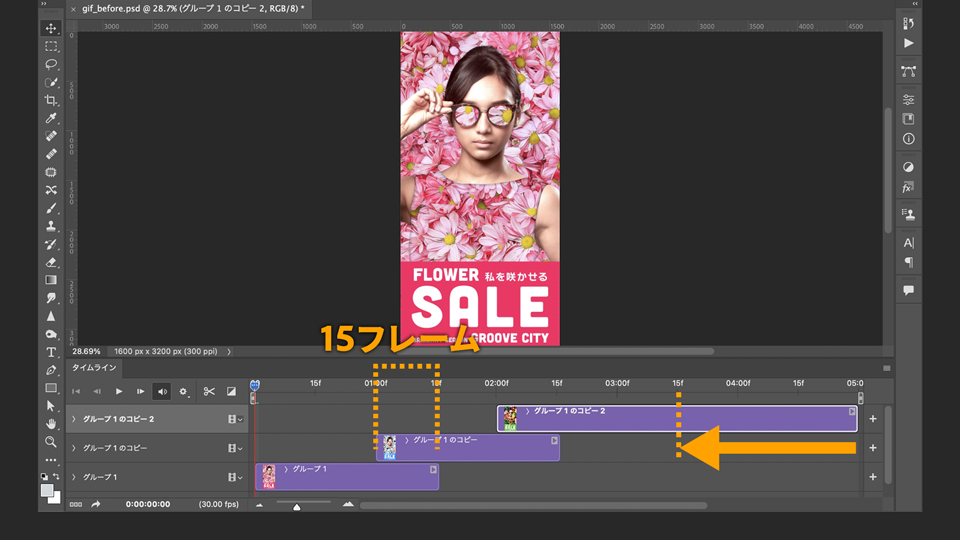Viewport: 960px width, 540px height.
Task: Zoom out the timeline with small mountain
Action: tap(260, 505)
